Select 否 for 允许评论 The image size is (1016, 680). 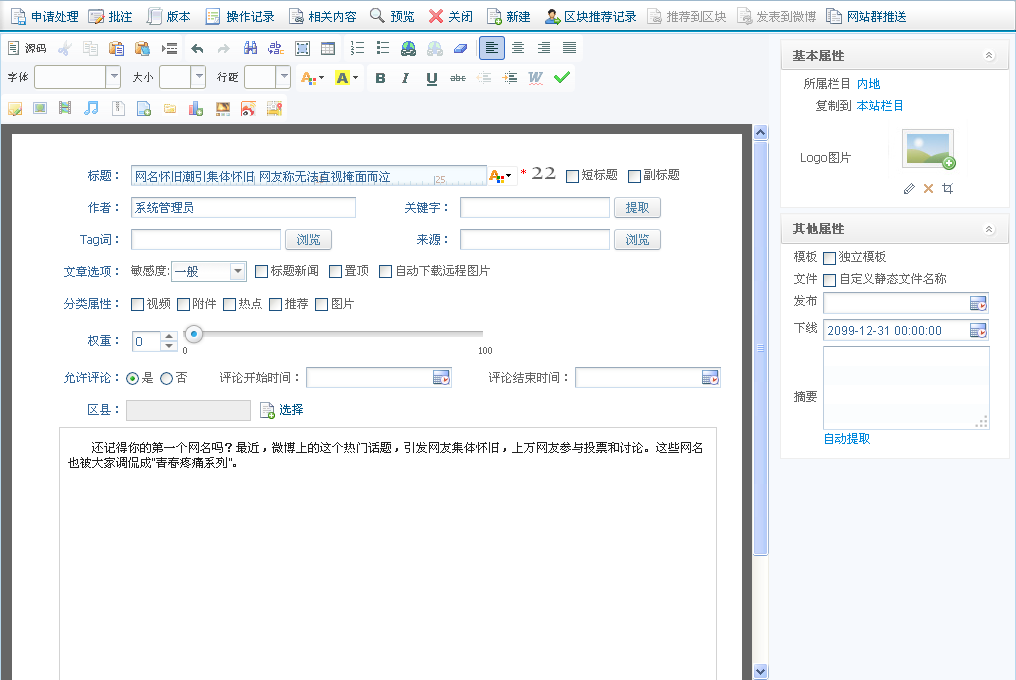click(166, 378)
